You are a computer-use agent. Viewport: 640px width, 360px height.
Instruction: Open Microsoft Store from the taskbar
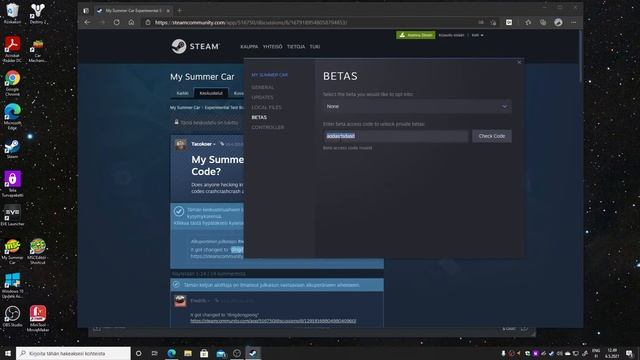click(204, 353)
